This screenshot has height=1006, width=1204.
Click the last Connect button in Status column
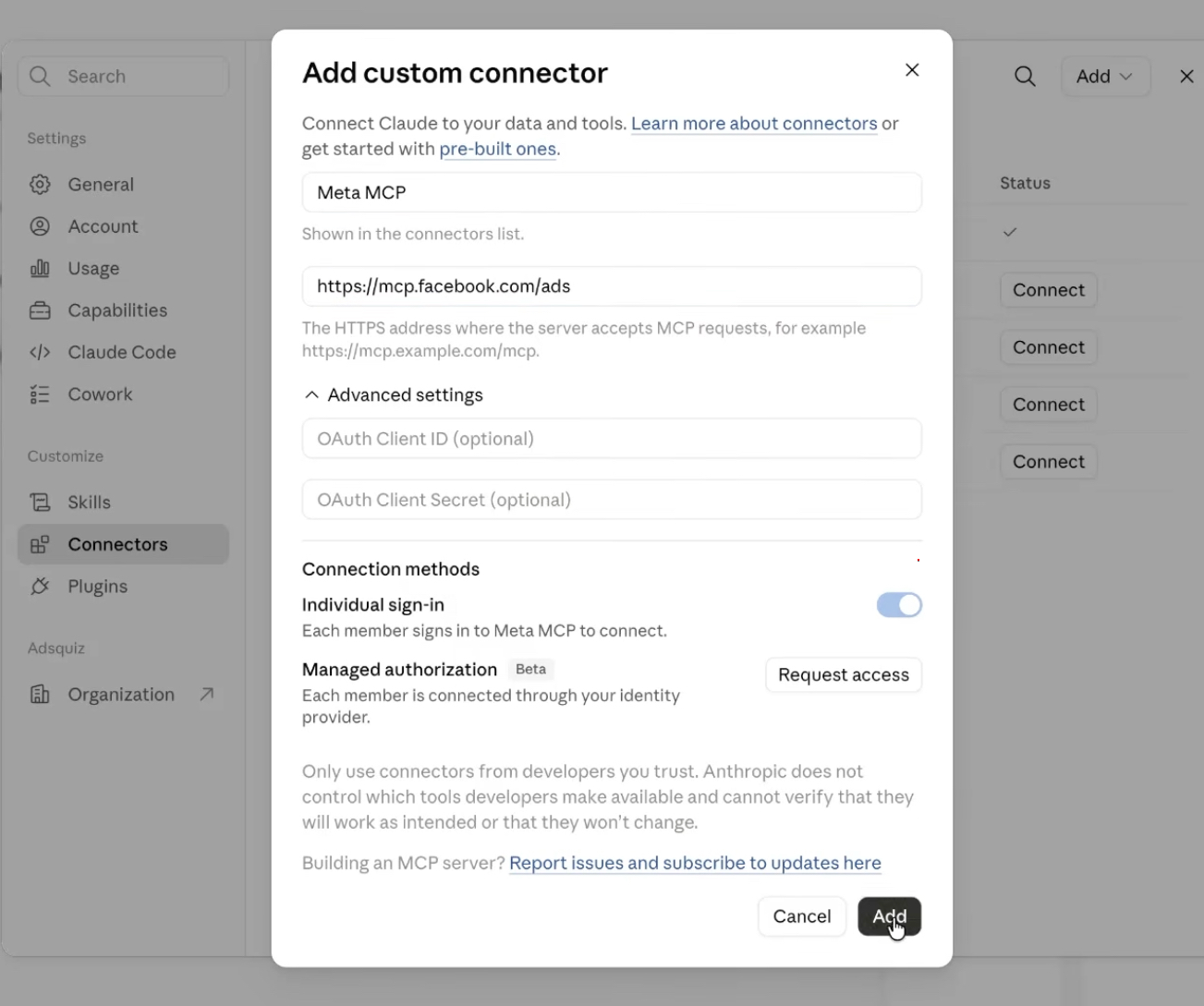tap(1049, 462)
